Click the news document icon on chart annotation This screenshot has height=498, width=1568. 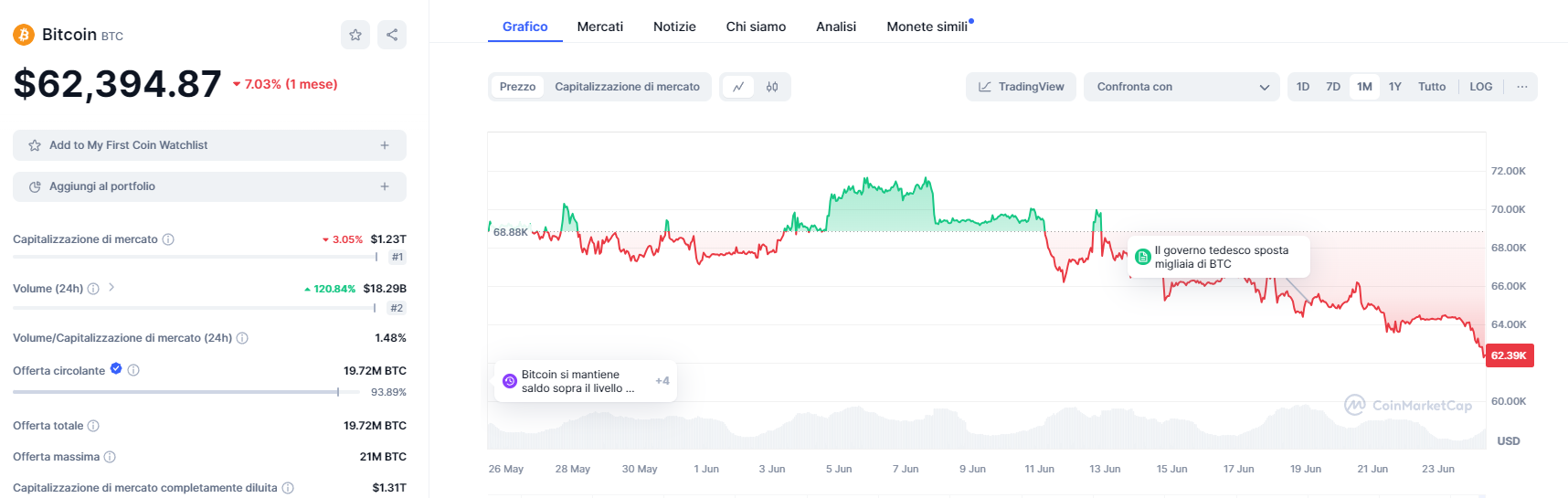(x=1142, y=257)
